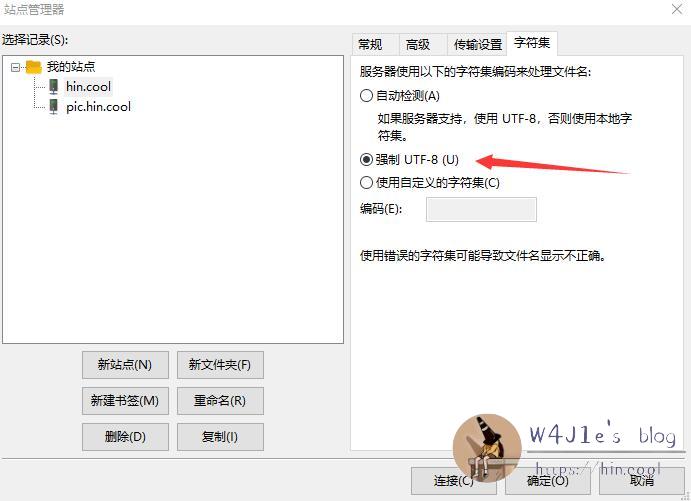
Task: Click the hin.cool server icon
Action: (53, 86)
